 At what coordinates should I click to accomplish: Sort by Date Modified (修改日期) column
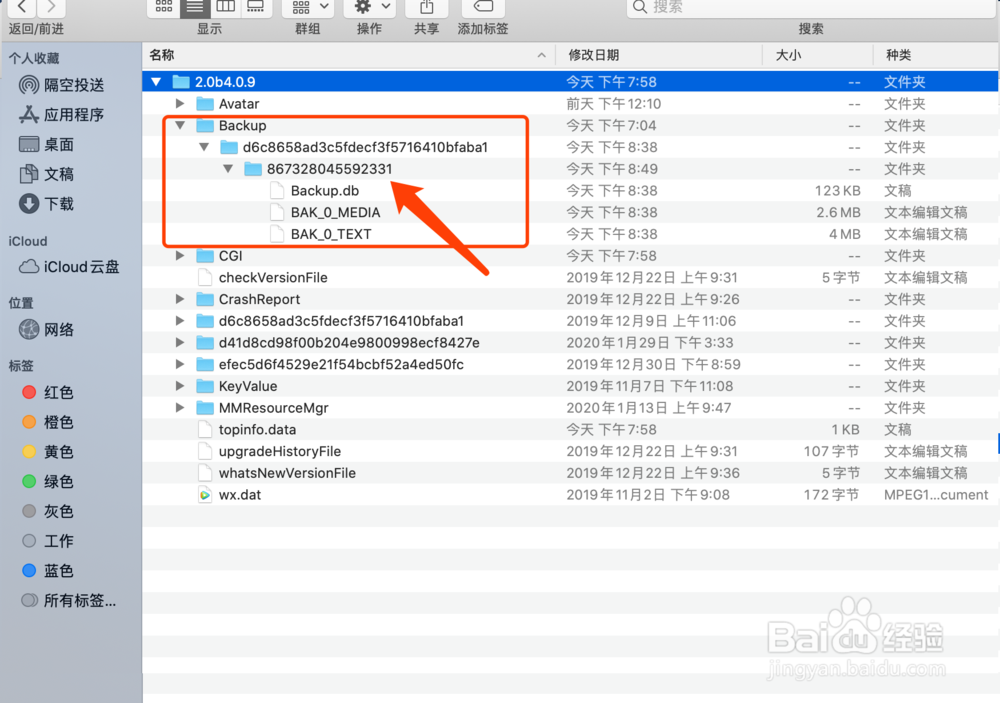tap(659, 55)
